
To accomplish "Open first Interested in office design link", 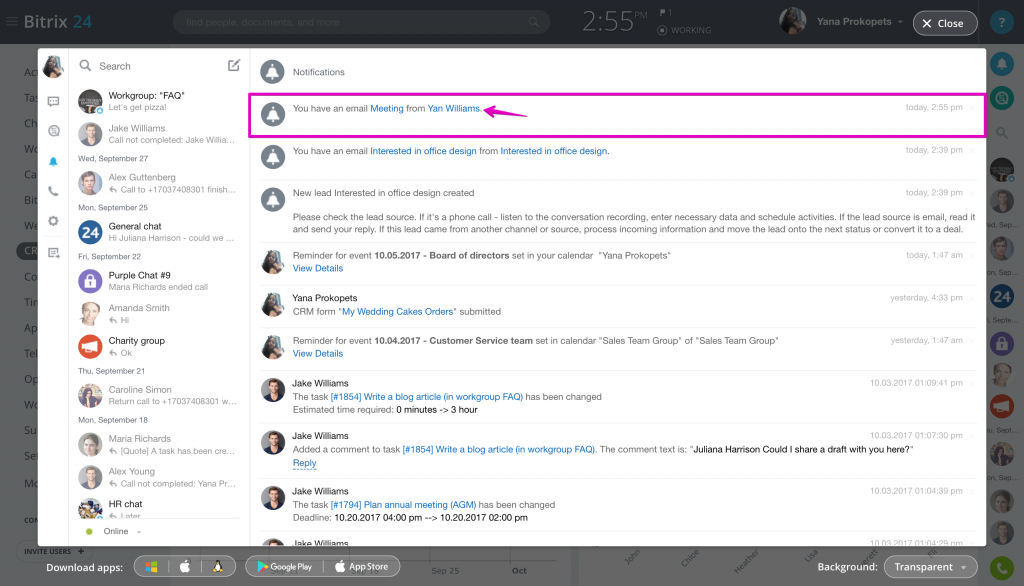I will [x=423, y=151].
